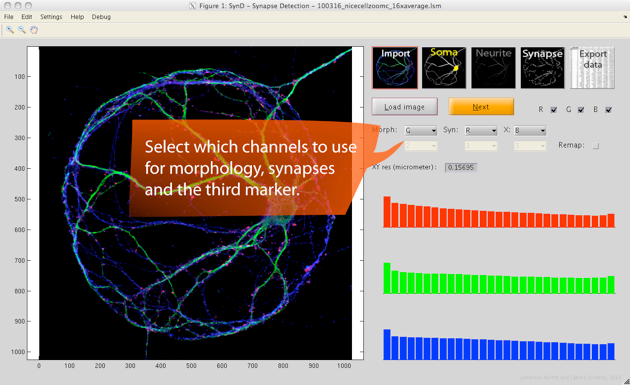Select the zoom out magnifier tool
The height and width of the screenshot is (385, 630).
click(22, 30)
